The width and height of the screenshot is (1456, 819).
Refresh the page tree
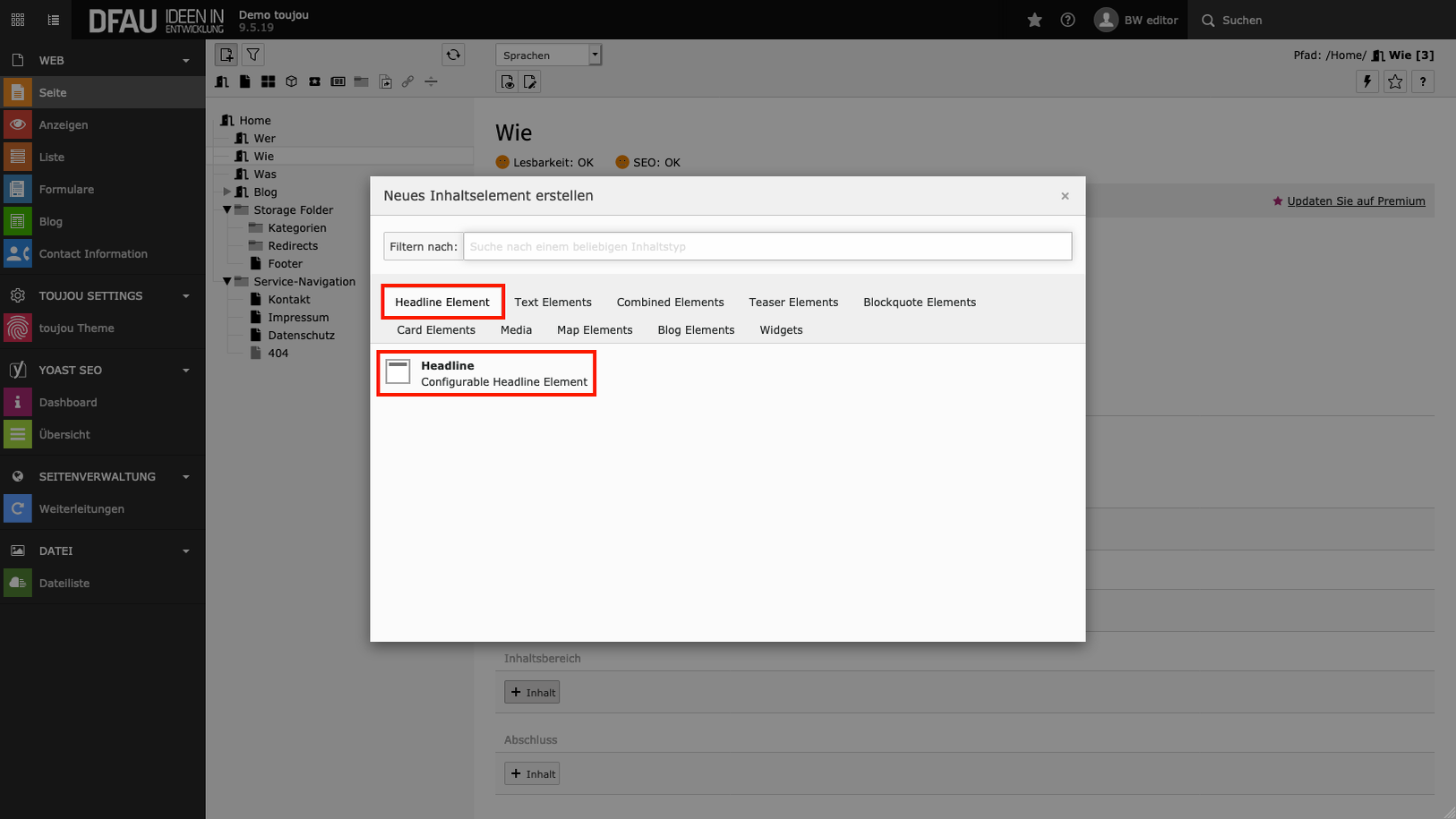[453, 55]
